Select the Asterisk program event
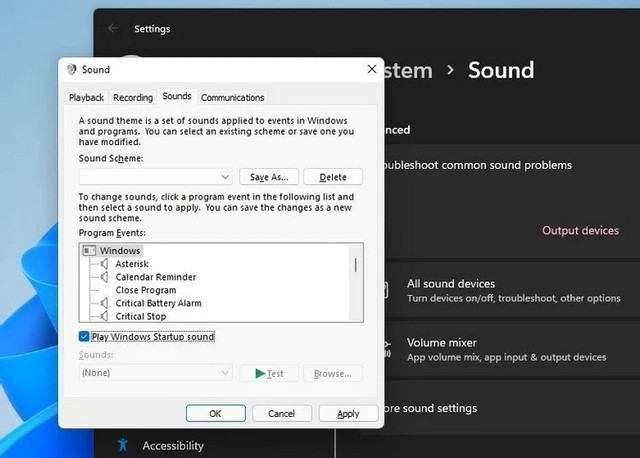 [x=132, y=264]
